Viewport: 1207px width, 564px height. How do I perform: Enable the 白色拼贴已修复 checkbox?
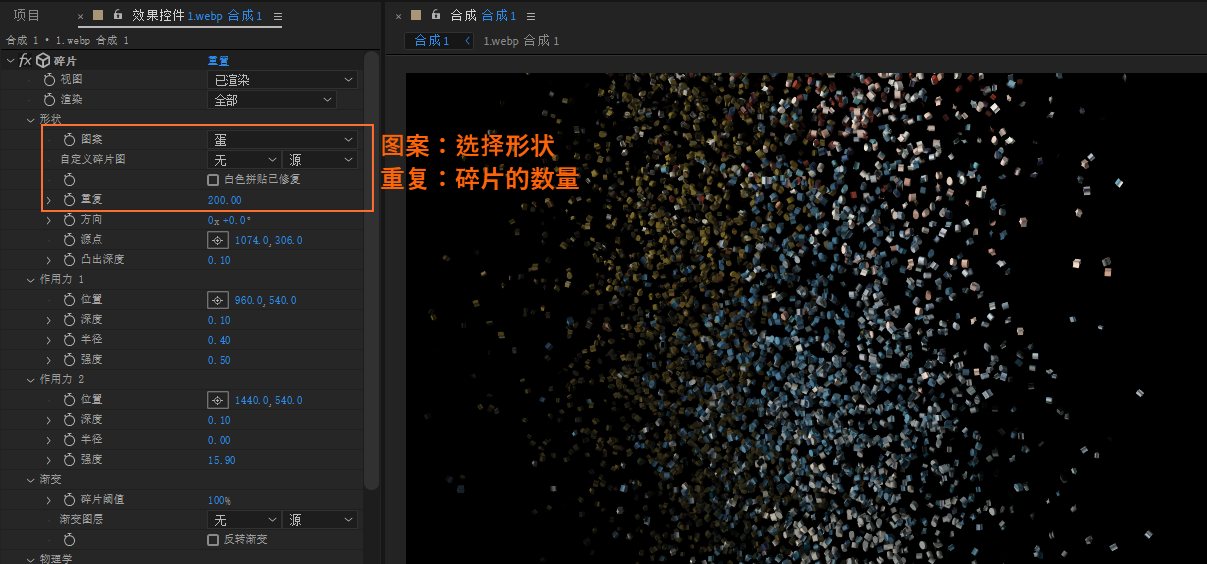[x=213, y=180]
